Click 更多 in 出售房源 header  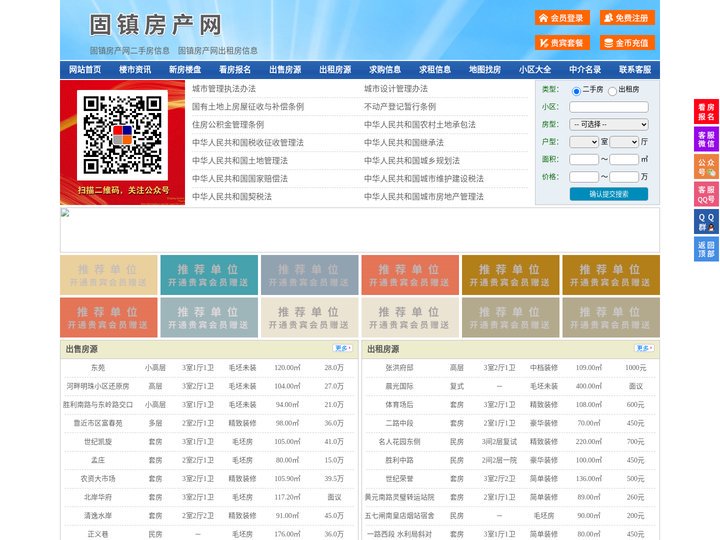tap(343, 349)
